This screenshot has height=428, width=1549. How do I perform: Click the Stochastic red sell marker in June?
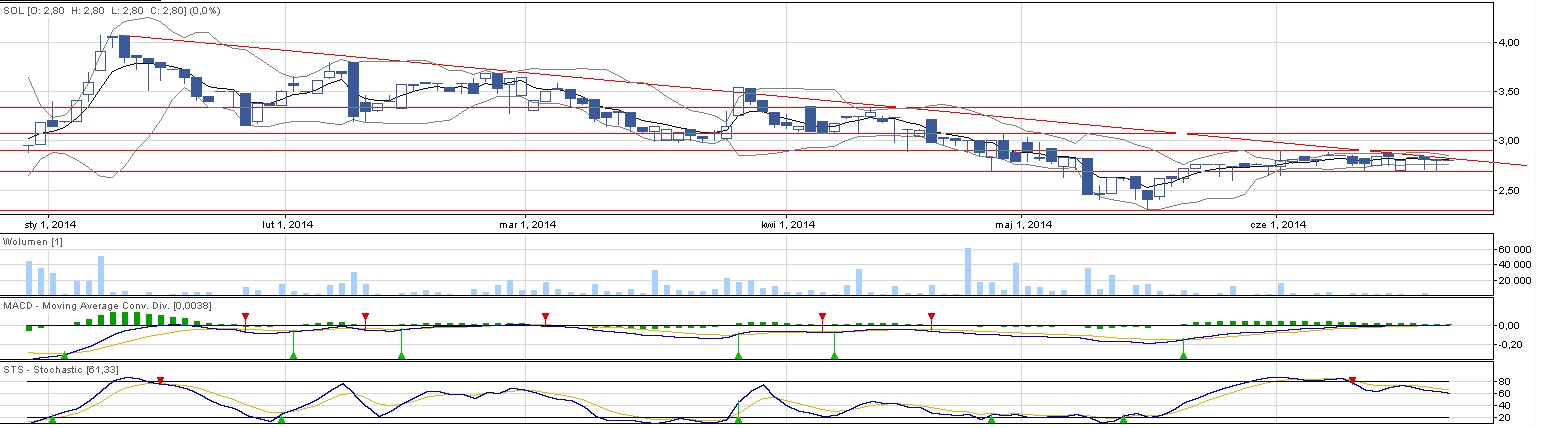coord(1352,380)
